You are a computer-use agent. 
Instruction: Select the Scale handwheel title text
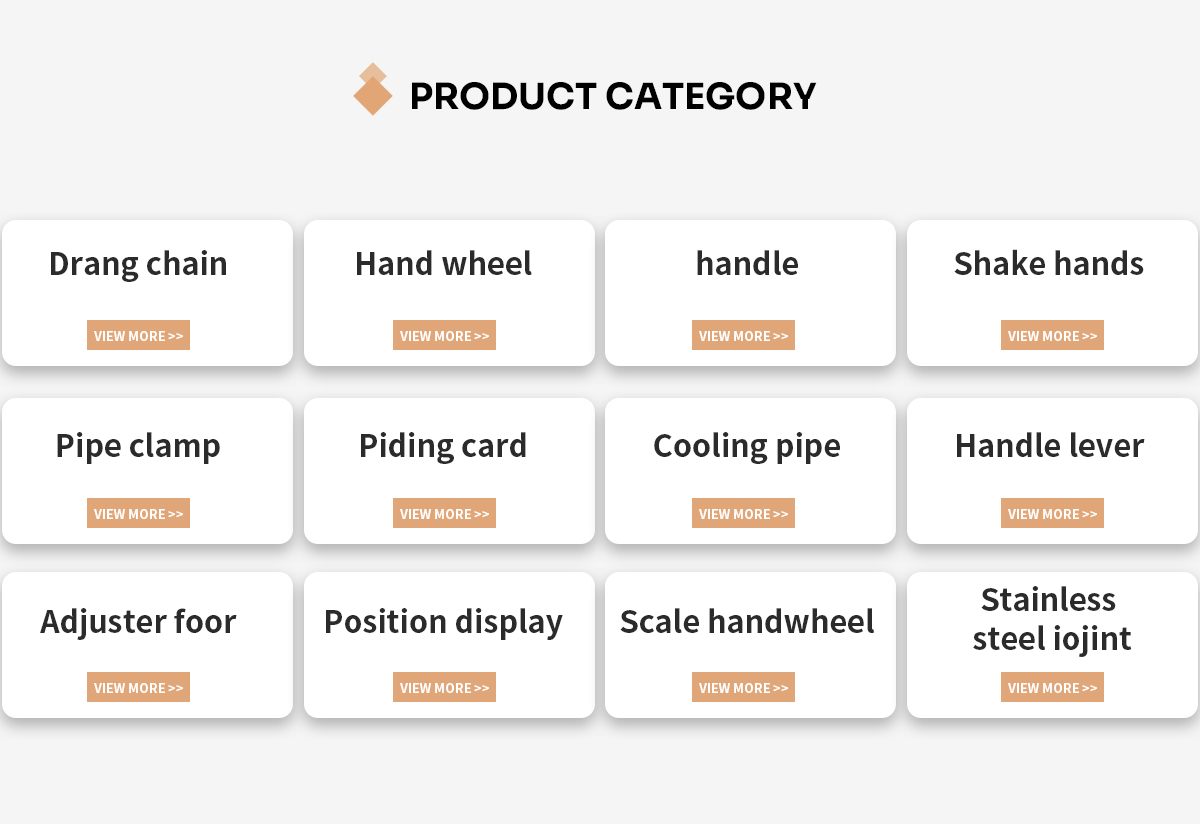pyautogui.click(x=747, y=622)
